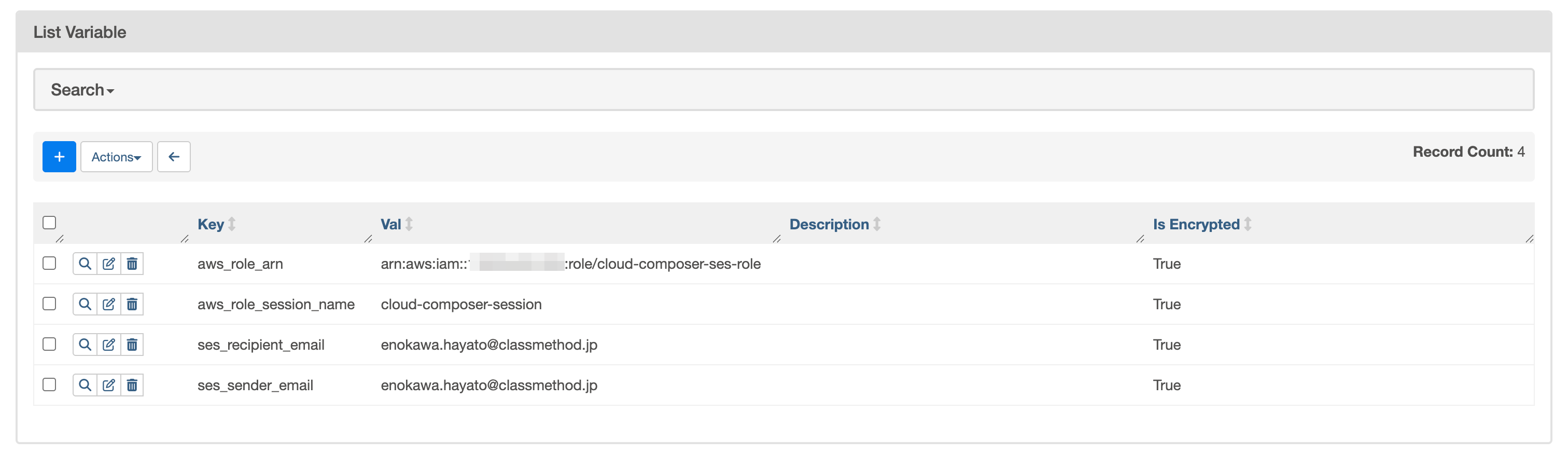Image resolution: width=1568 pixels, height=467 pixels.
Task: Edit the ses_sender_email variable
Action: tap(108, 385)
